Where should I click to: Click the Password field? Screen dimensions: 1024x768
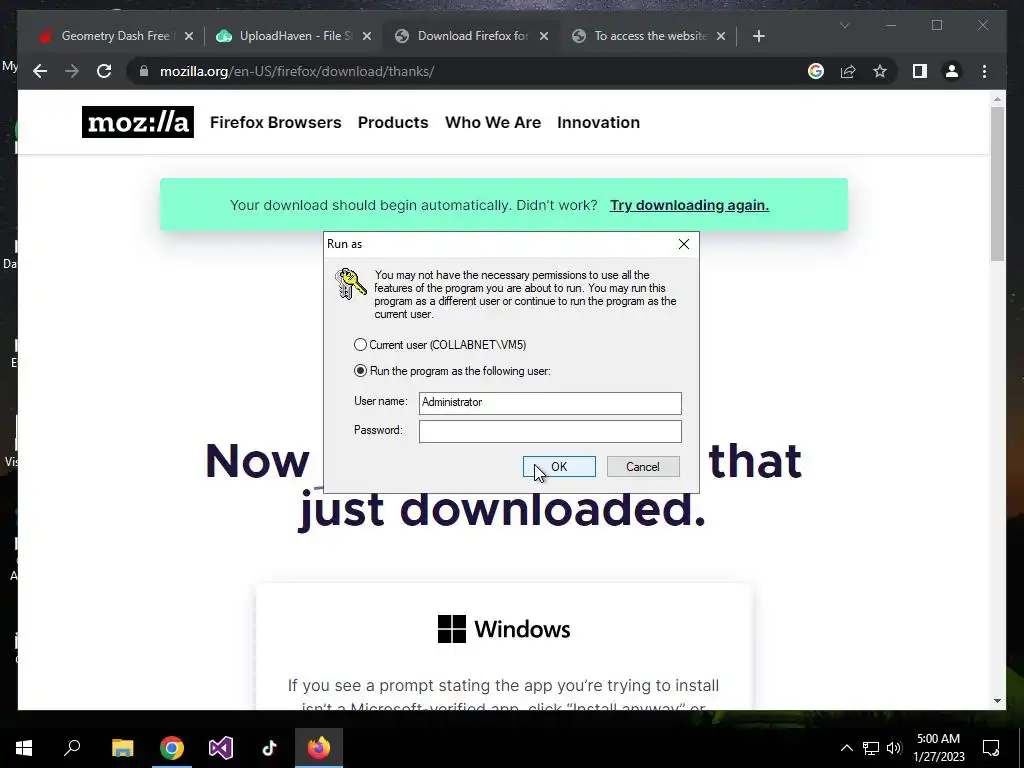(x=550, y=431)
